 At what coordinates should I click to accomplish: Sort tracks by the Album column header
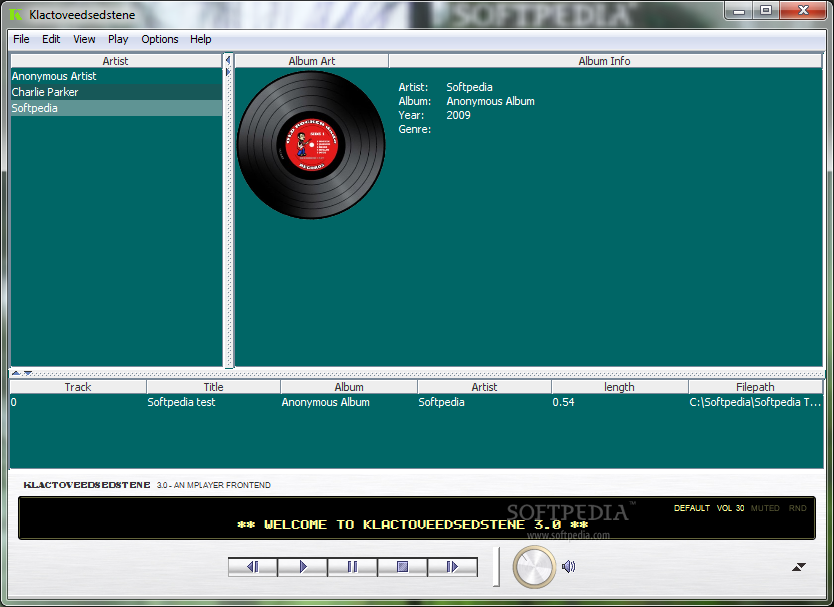coord(349,387)
